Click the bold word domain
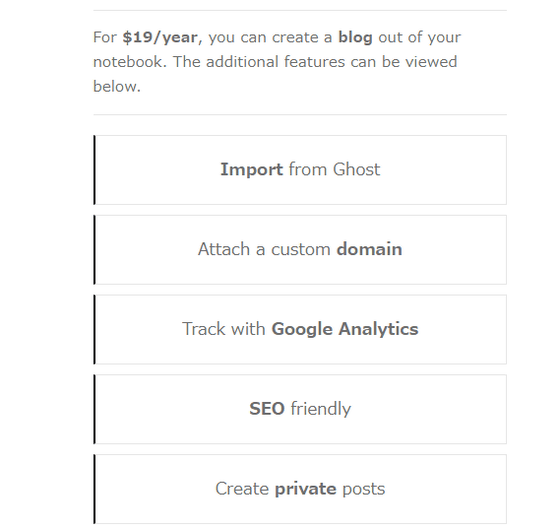The width and height of the screenshot is (560, 529). point(369,249)
